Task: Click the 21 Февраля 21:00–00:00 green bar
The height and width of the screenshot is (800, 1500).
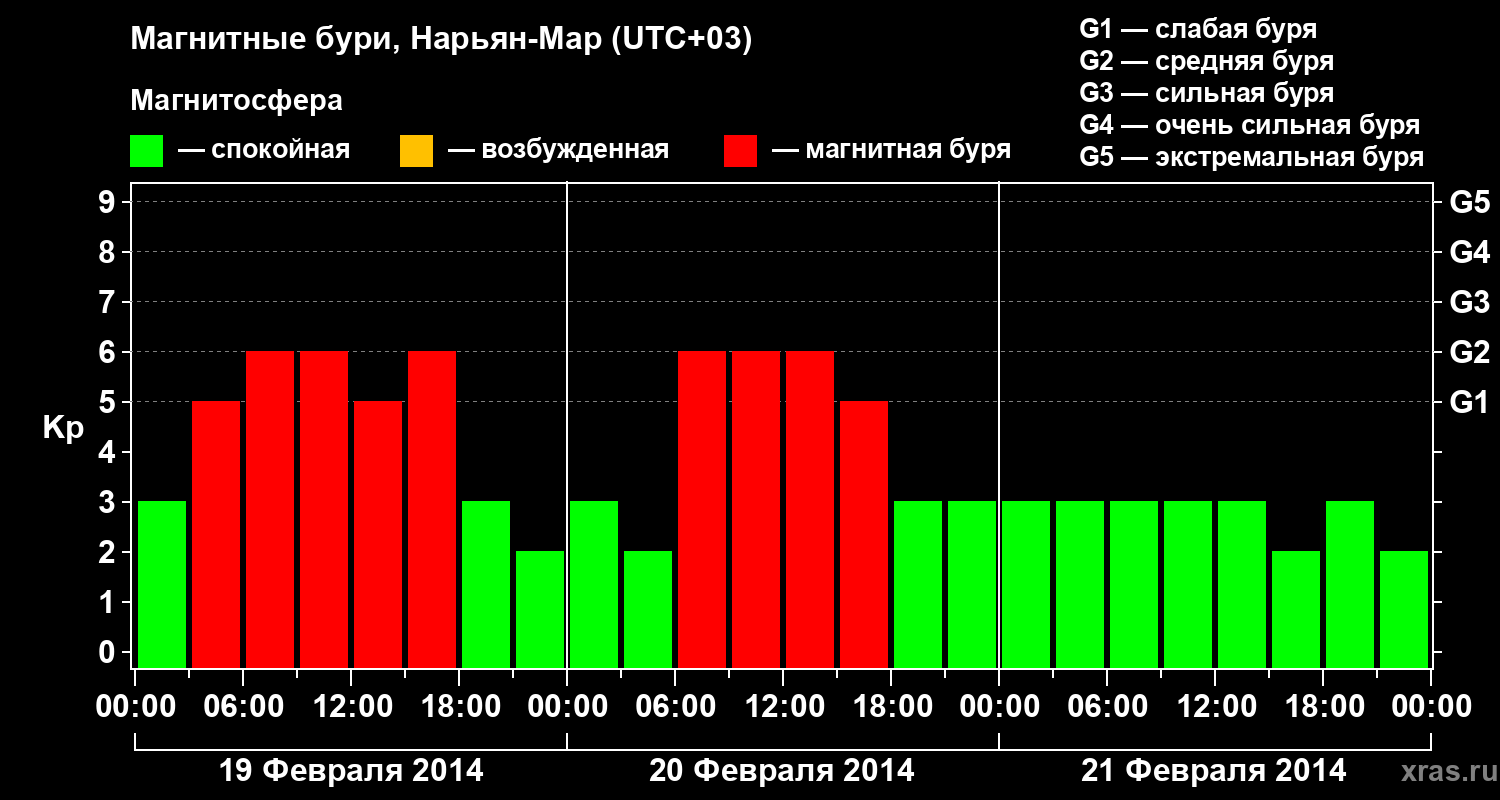Action: tap(1404, 609)
